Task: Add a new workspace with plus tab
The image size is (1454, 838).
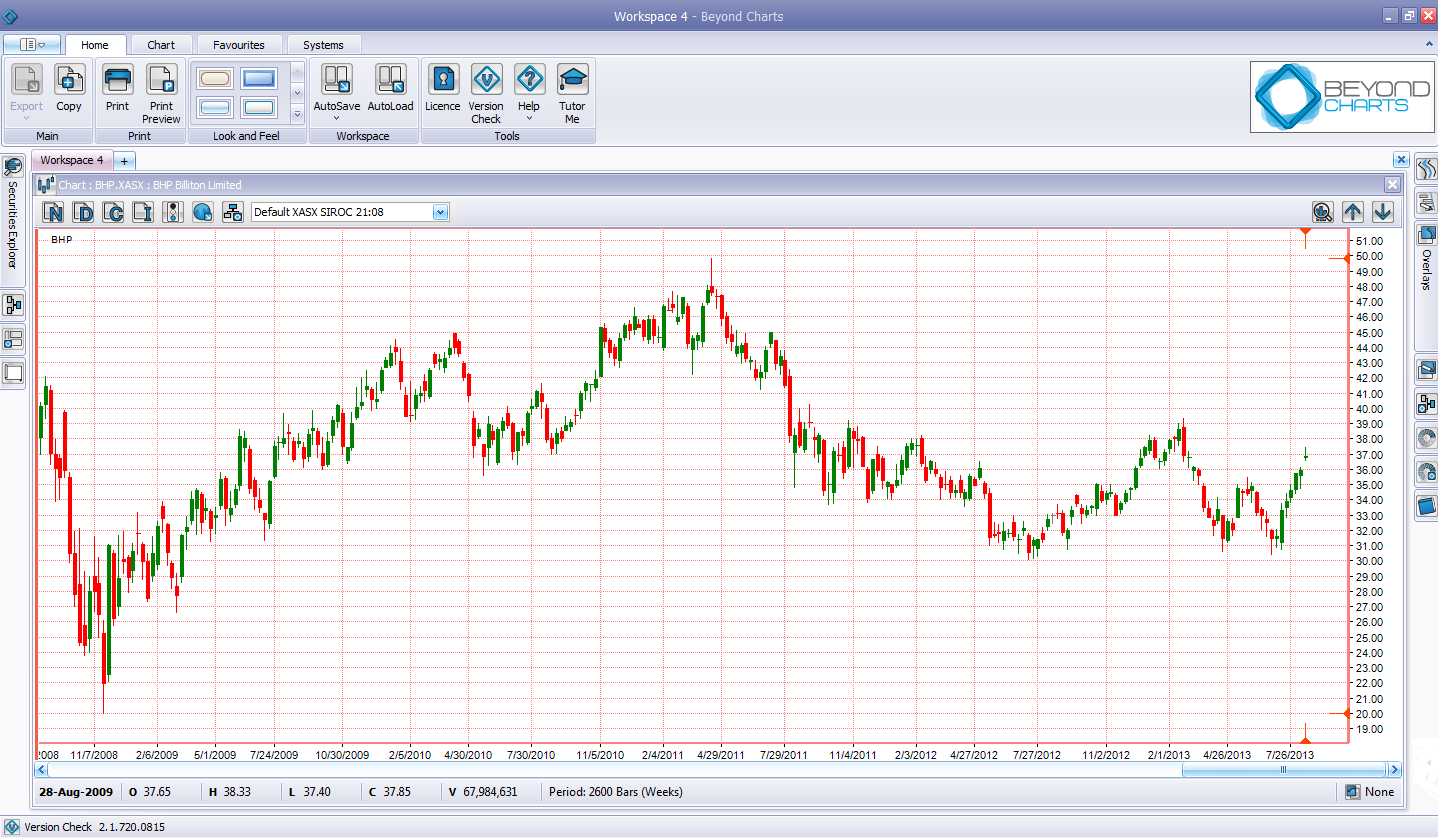Action: tap(124, 161)
